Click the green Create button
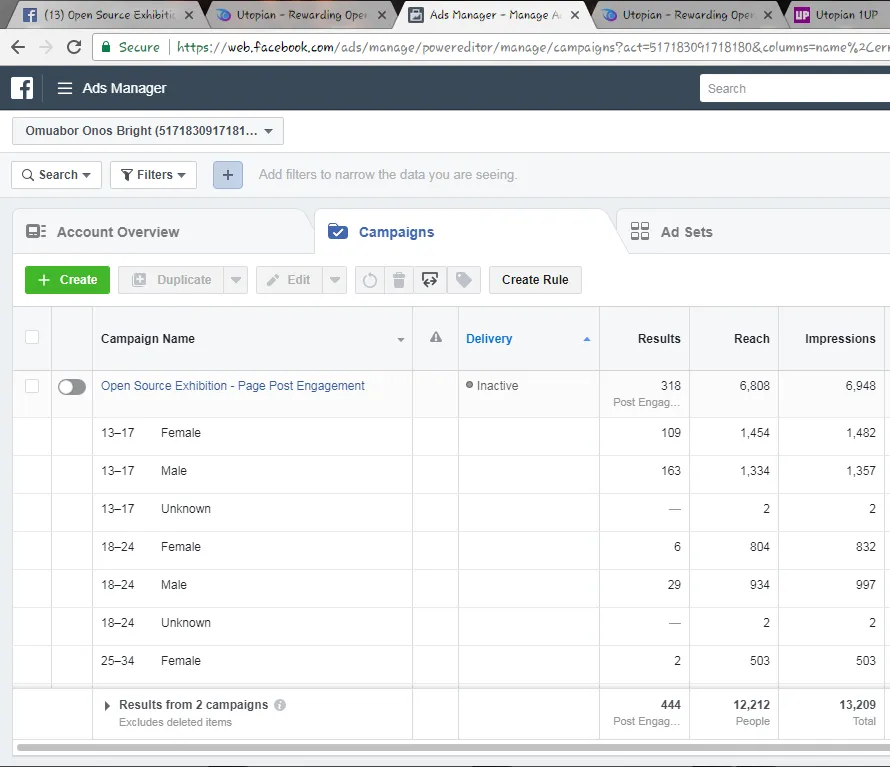This screenshot has height=767, width=890. [68, 280]
